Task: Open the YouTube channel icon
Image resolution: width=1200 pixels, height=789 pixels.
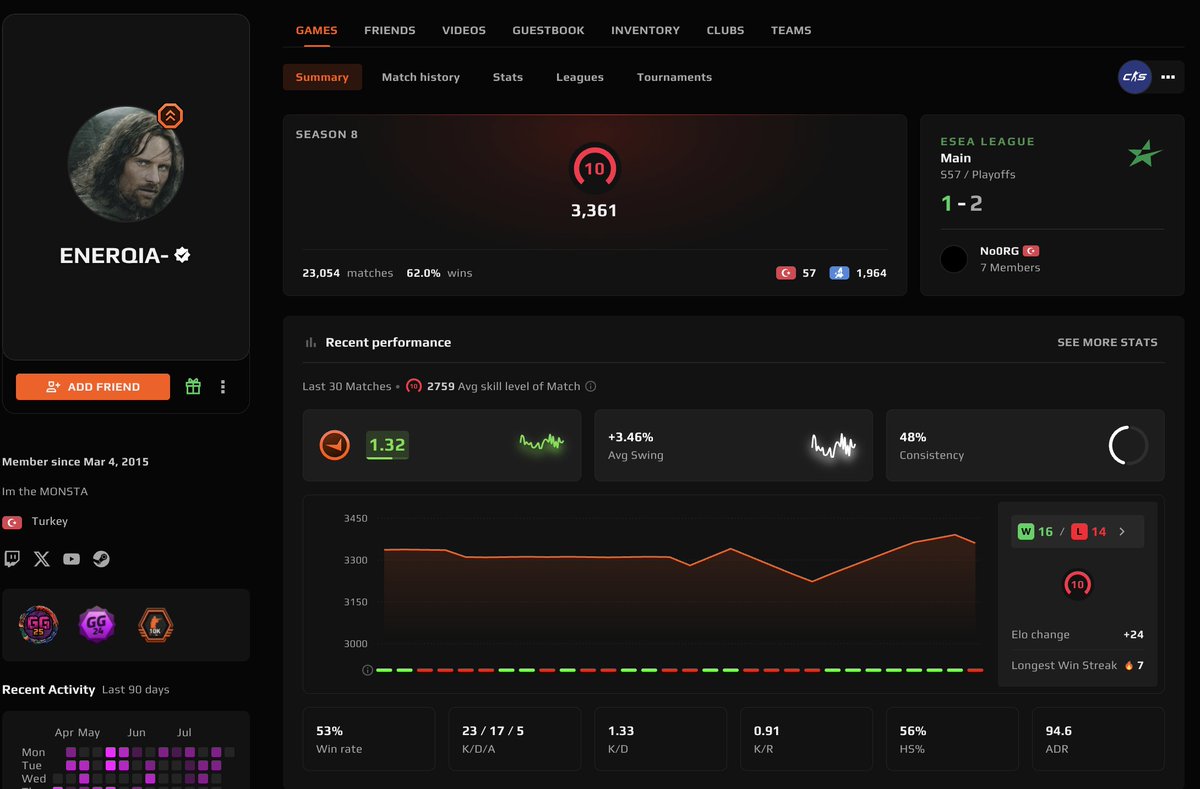Action: (x=71, y=559)
